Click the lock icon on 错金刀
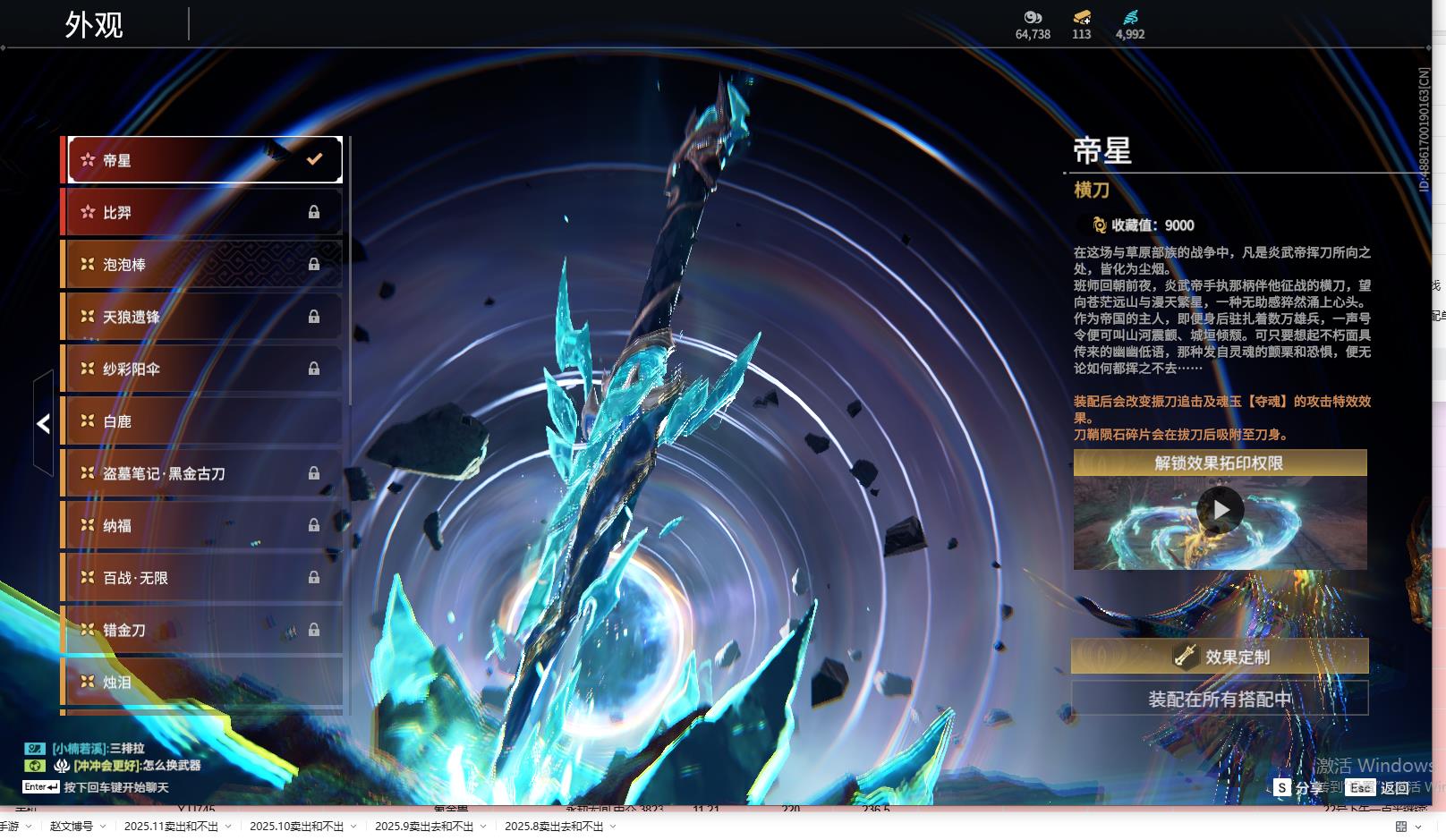 click(314, 630)
